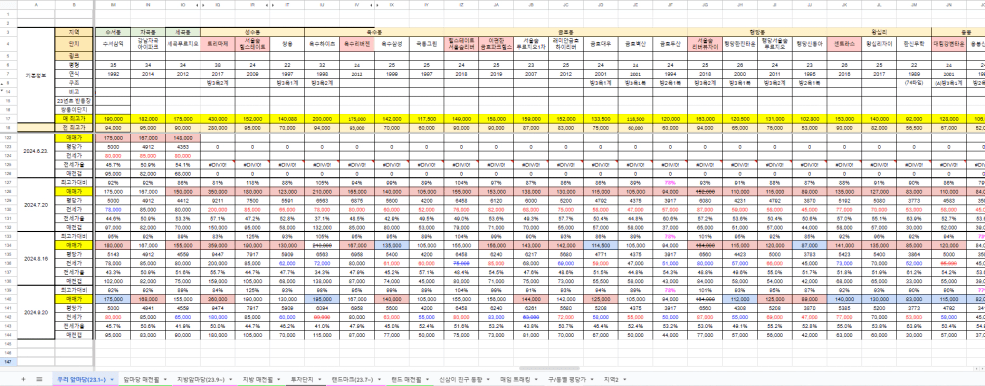
Task: Select the 2024.8.16 date cell
Action: tap(36, 258)
